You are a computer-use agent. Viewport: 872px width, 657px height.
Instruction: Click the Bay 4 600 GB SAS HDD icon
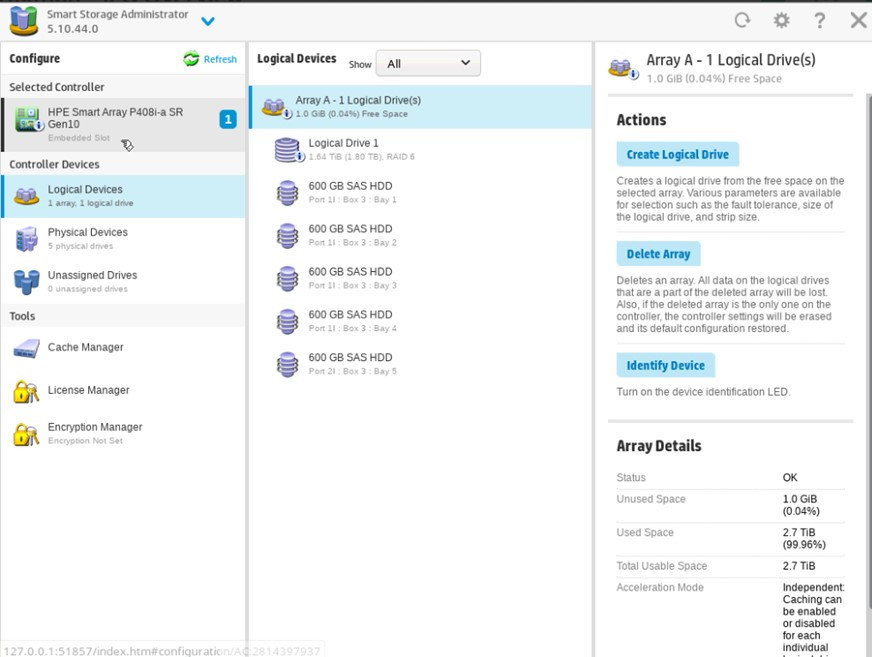click(x=288, y=321)
